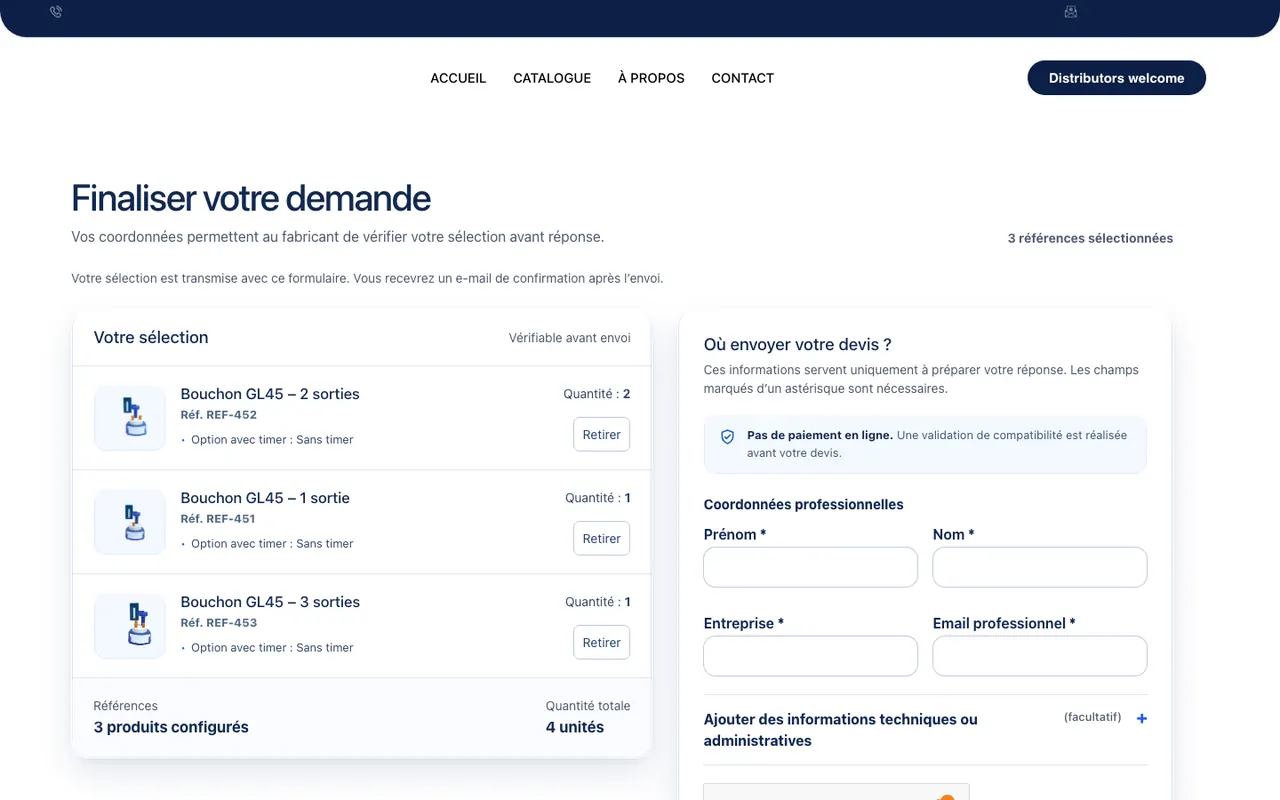Click "Finaliser votre demande" heading
Screen dimensions: 1280x800
pyautogui.click(x=251, y=198)
